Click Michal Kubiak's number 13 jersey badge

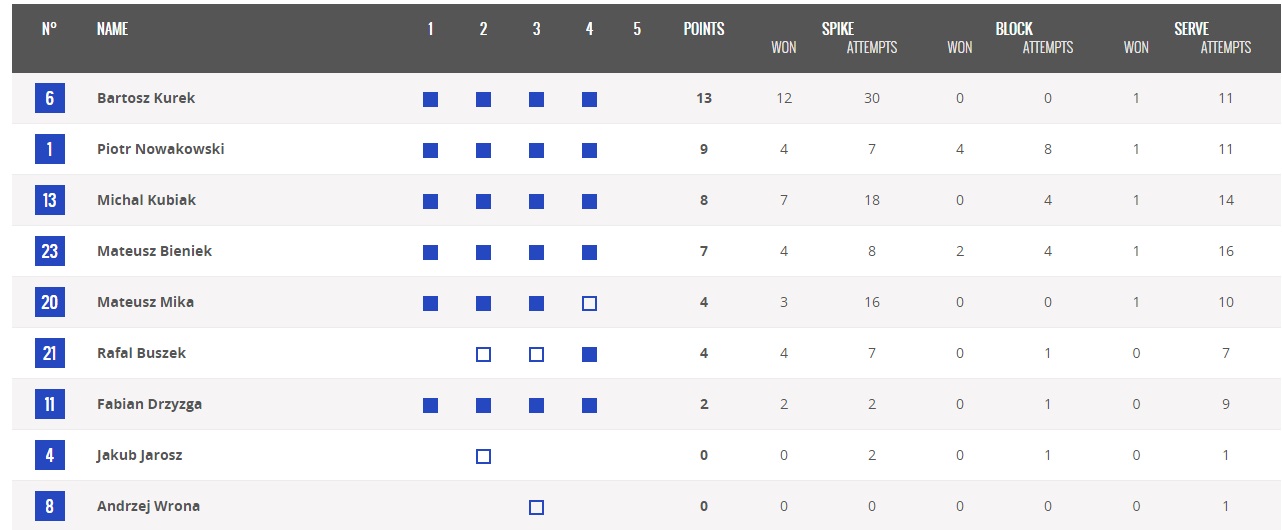tap(49, 200)
